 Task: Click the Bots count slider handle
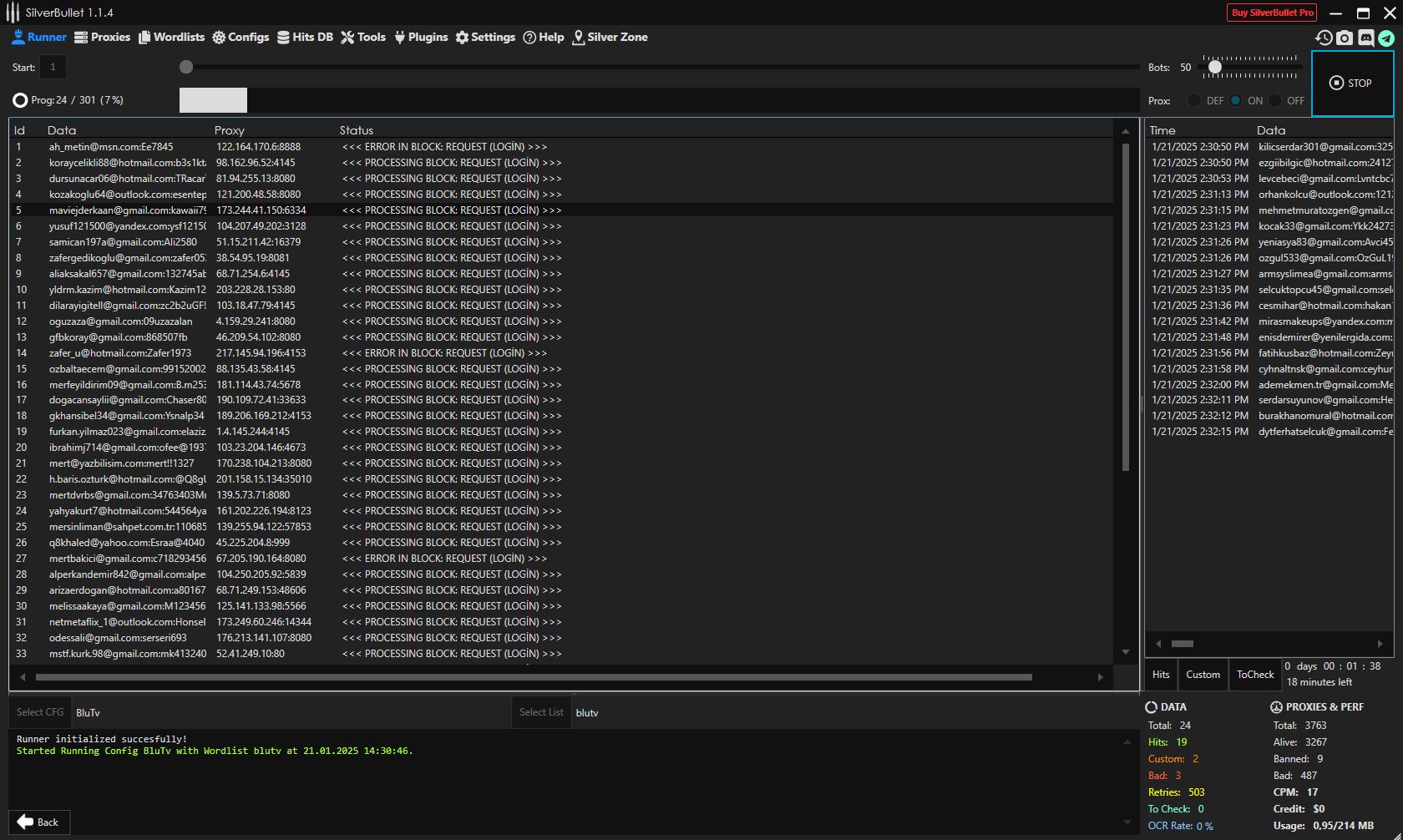(1215, 67)
